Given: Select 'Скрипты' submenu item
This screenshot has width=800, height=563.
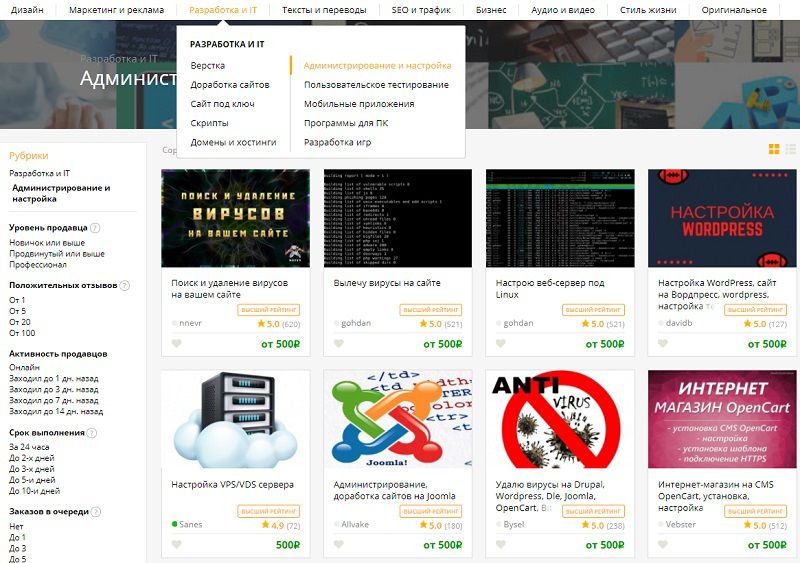Looking at the screenshot, I should tap(209, 123).
